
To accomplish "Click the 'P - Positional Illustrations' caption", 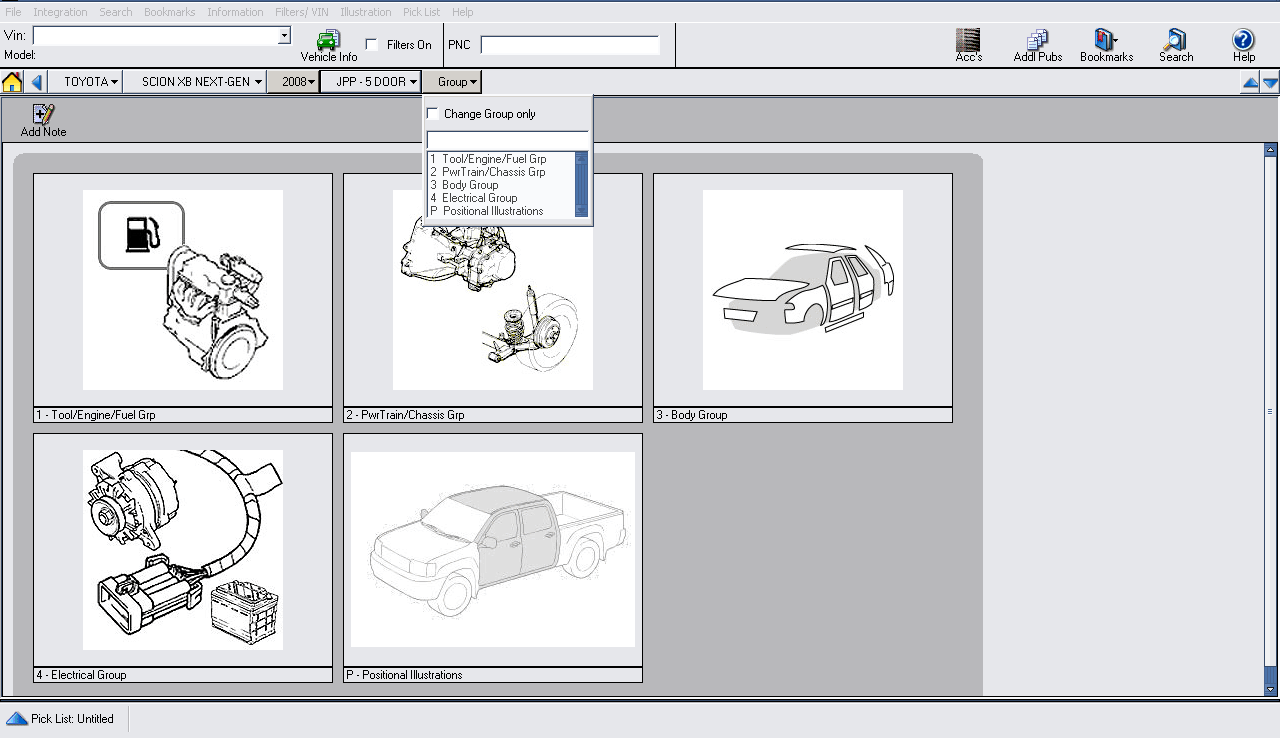I will [x=493, y=675].
